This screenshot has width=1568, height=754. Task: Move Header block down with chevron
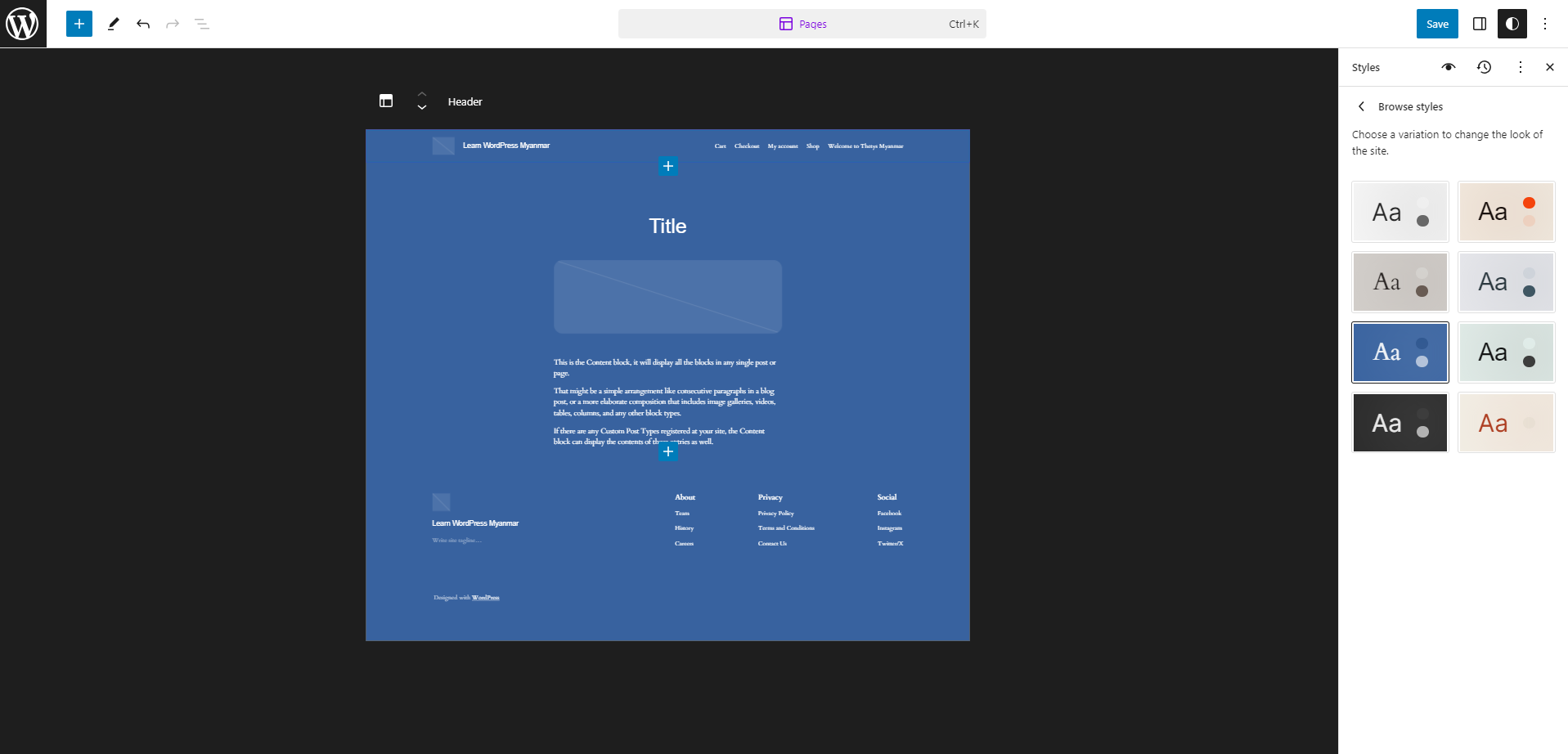click(422, 108)
